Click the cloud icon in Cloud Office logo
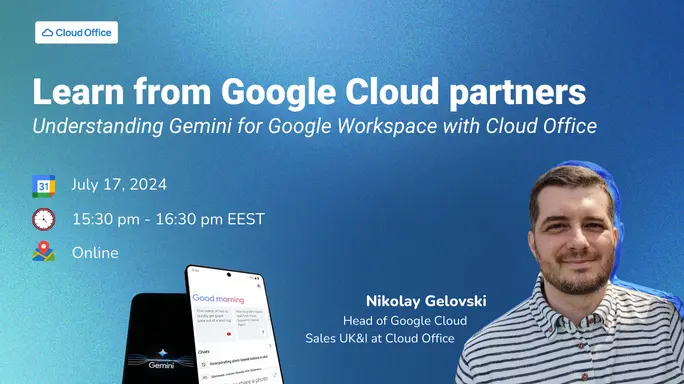Image resolution: width=684 pixels, height=384 pixels. [x=48, y=33]
